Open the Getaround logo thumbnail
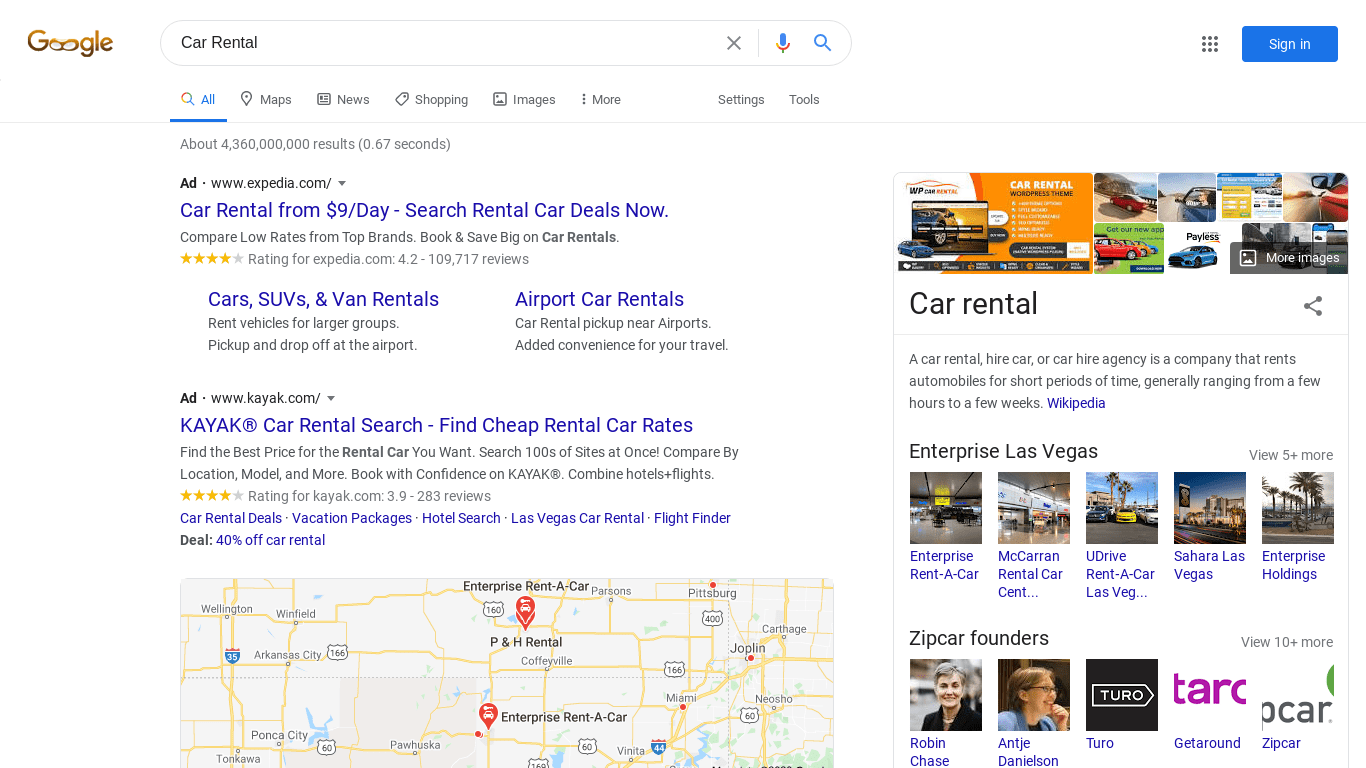 coord(1210,695)
